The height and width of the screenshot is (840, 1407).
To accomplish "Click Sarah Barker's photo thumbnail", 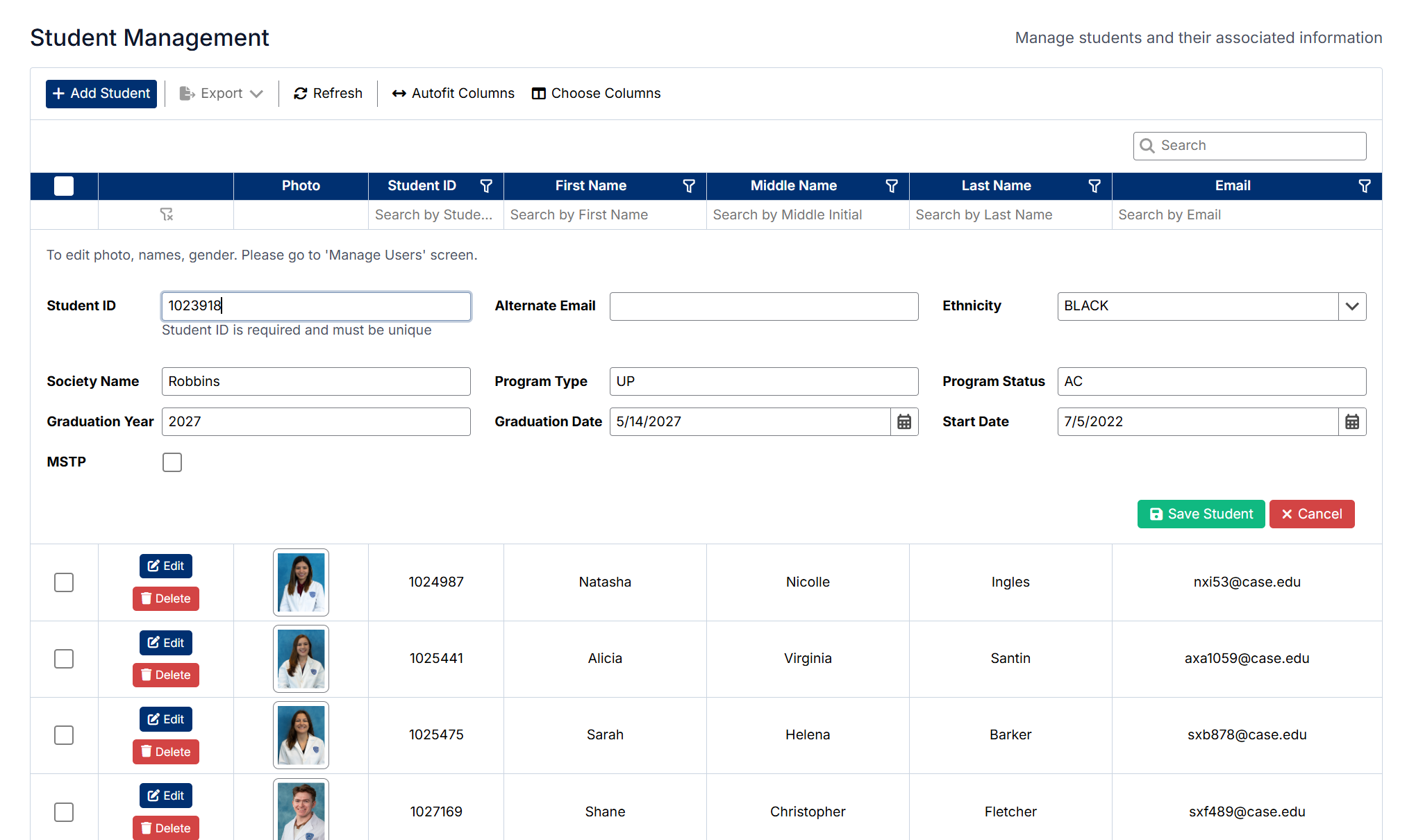I will 301,734.
